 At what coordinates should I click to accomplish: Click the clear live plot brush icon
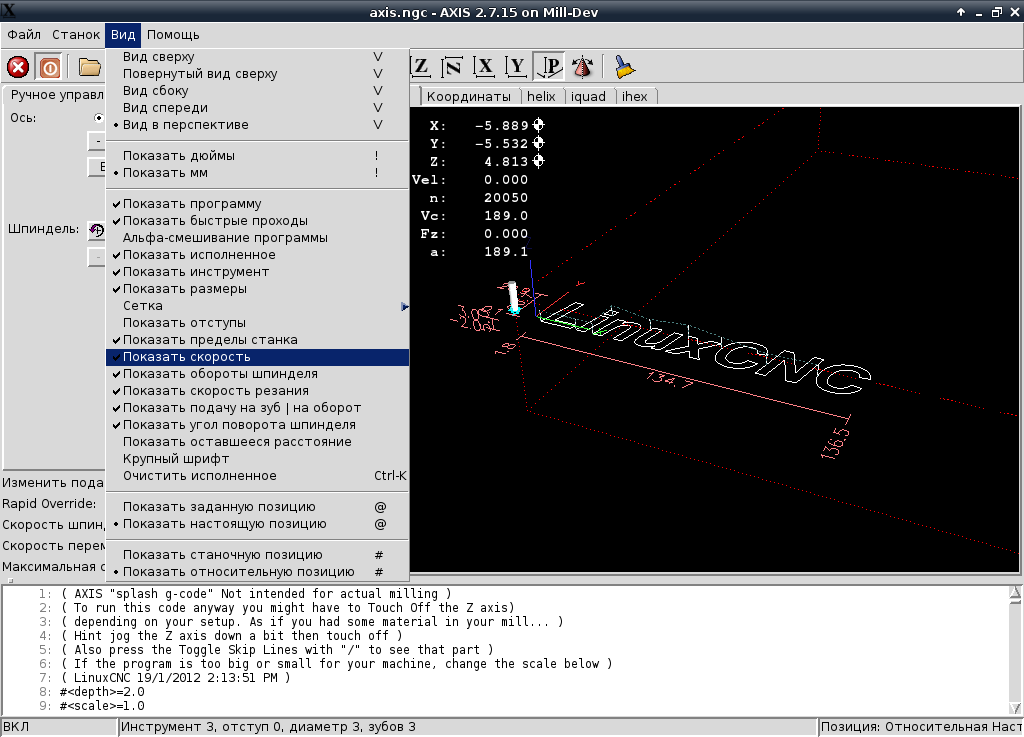click(x=625, y=67)
